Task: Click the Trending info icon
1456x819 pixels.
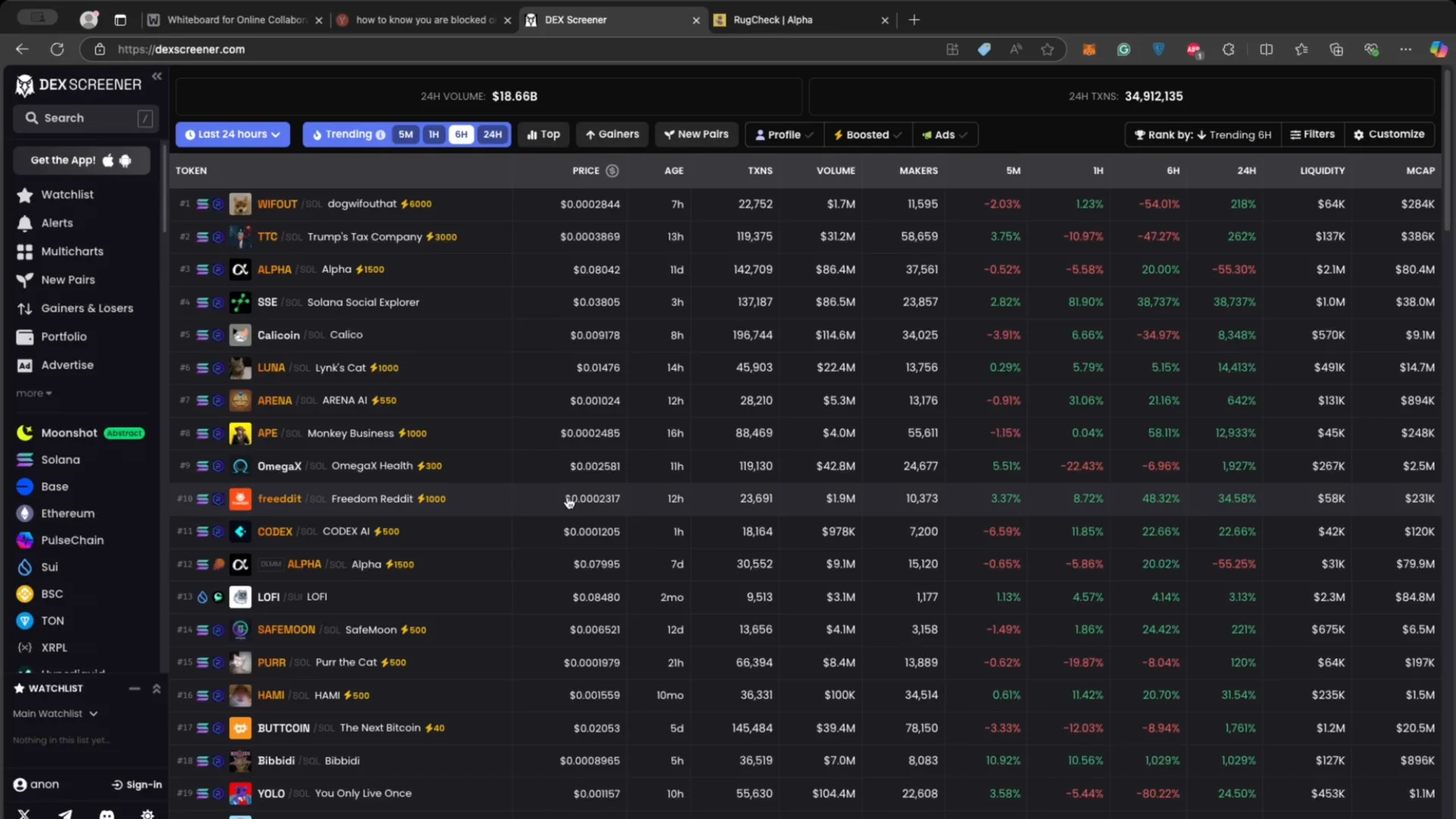Action: [x=381, y=135]
